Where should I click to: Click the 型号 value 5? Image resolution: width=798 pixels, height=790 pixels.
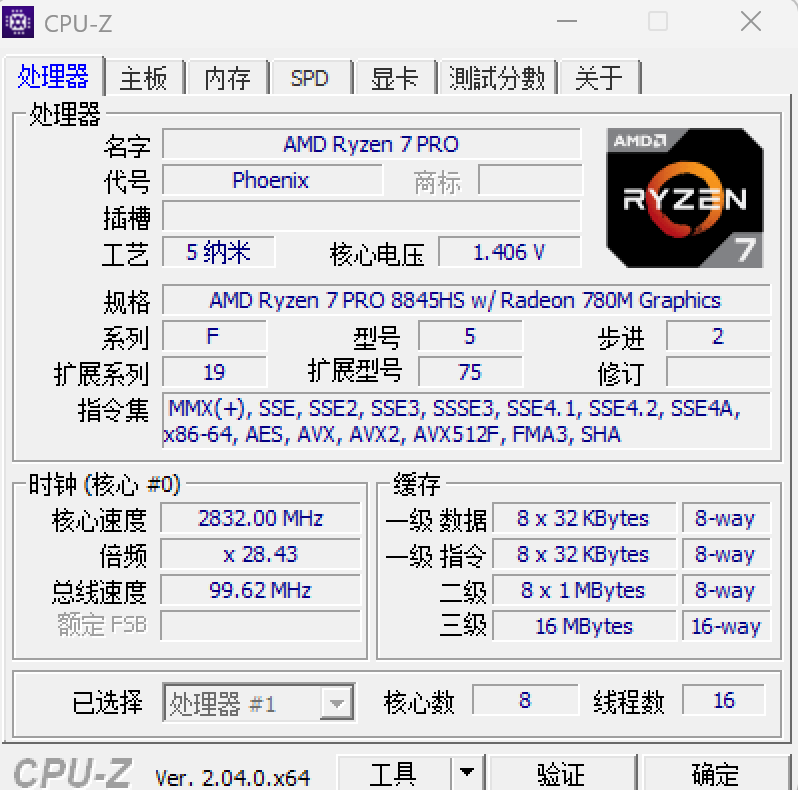pos(470,336)
